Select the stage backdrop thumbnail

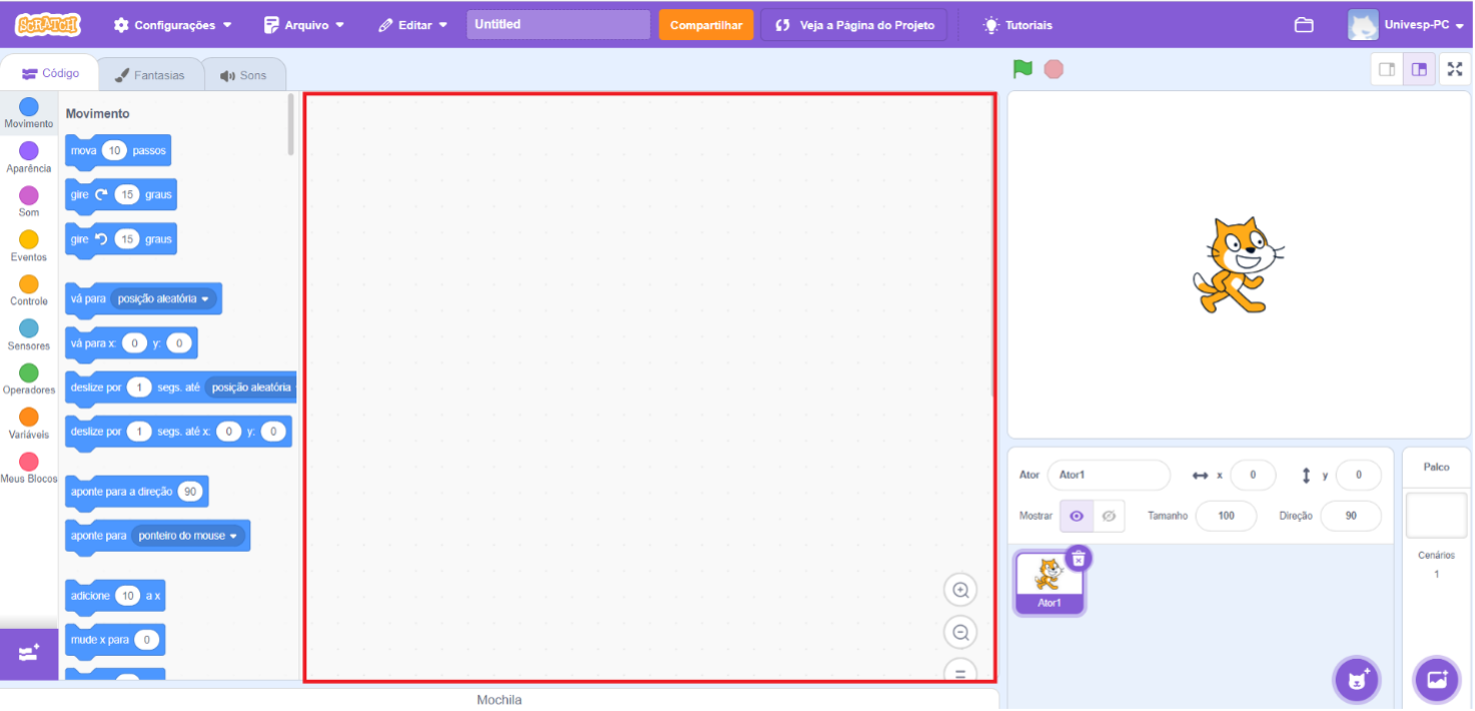(1436, 515)
